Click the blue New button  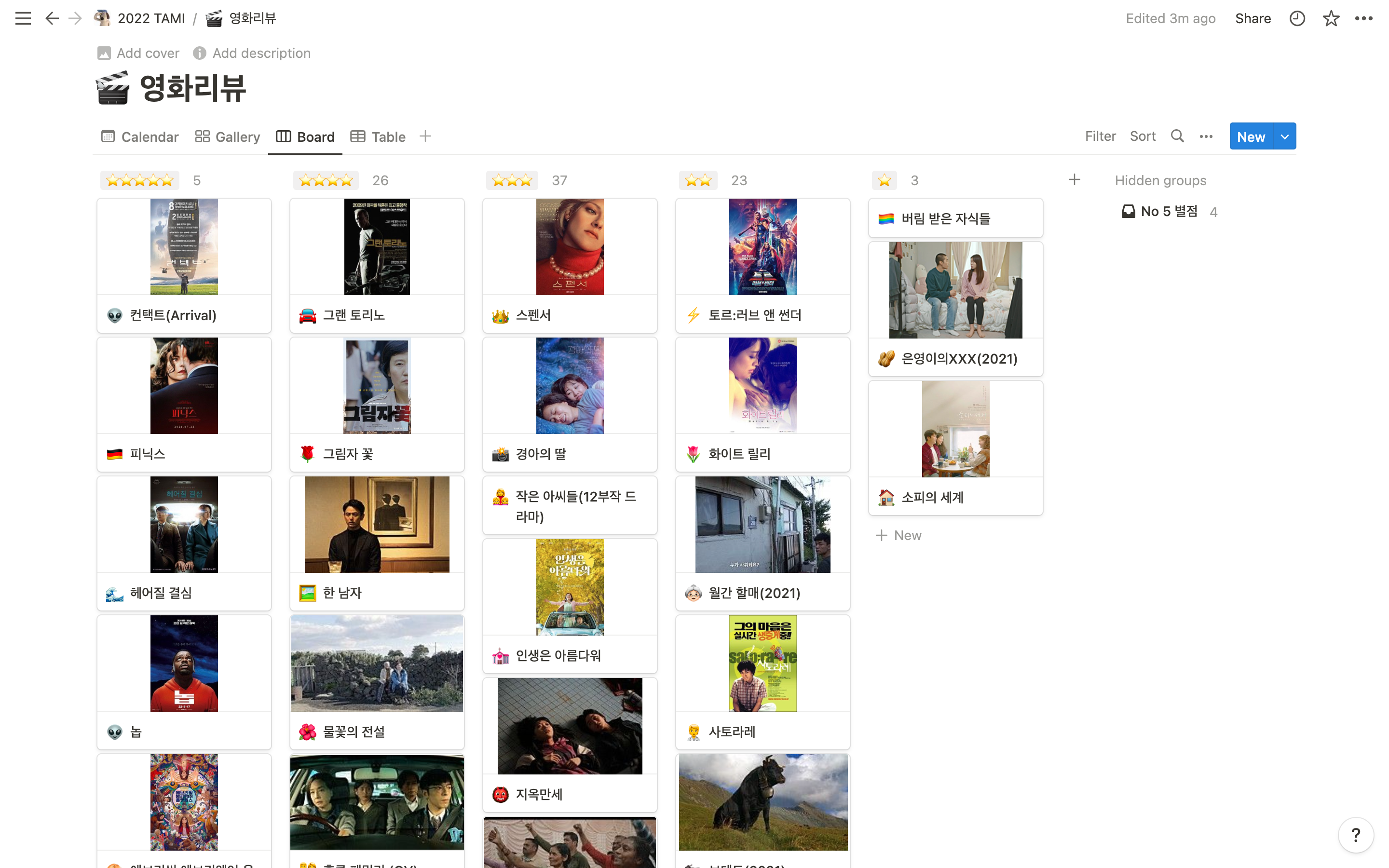(x=1251, y=136)
